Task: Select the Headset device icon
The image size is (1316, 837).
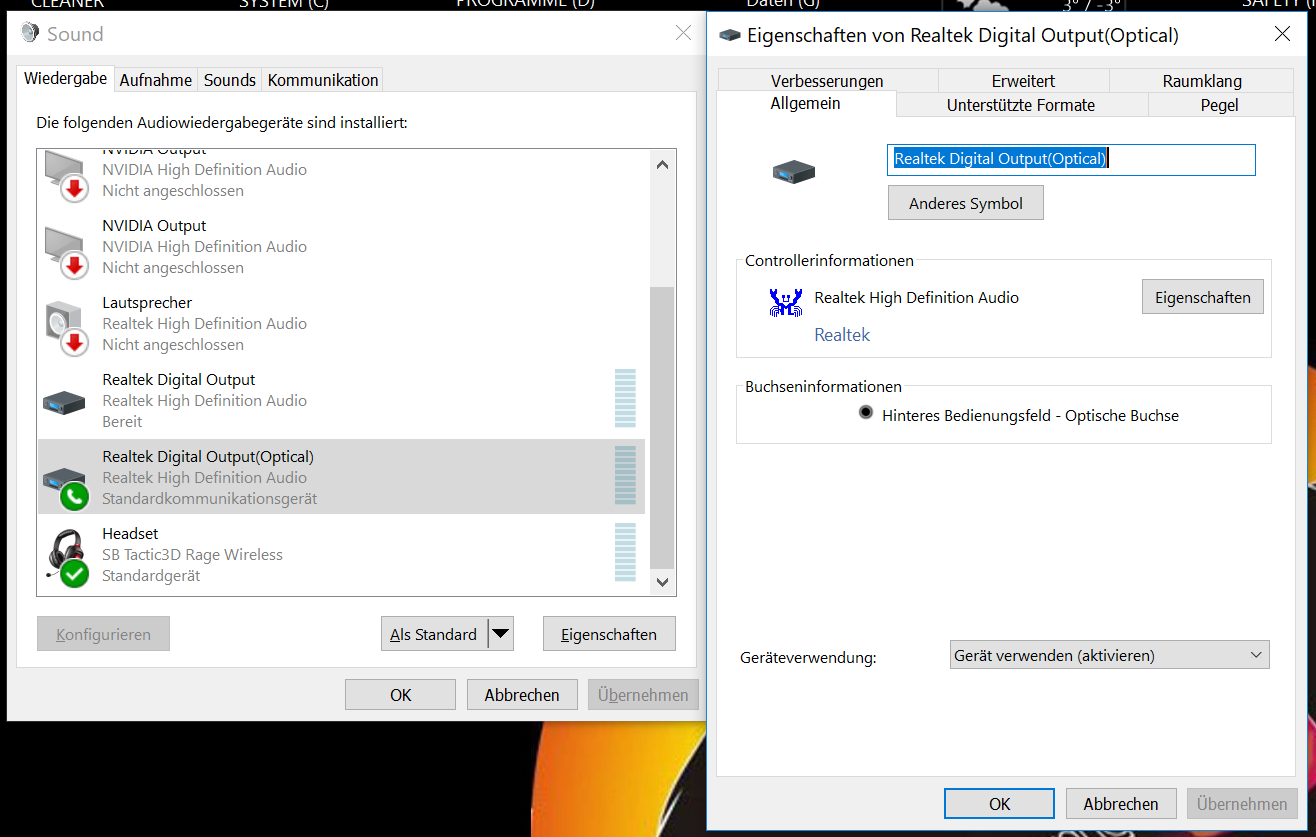Action: [x=69, y=555]
